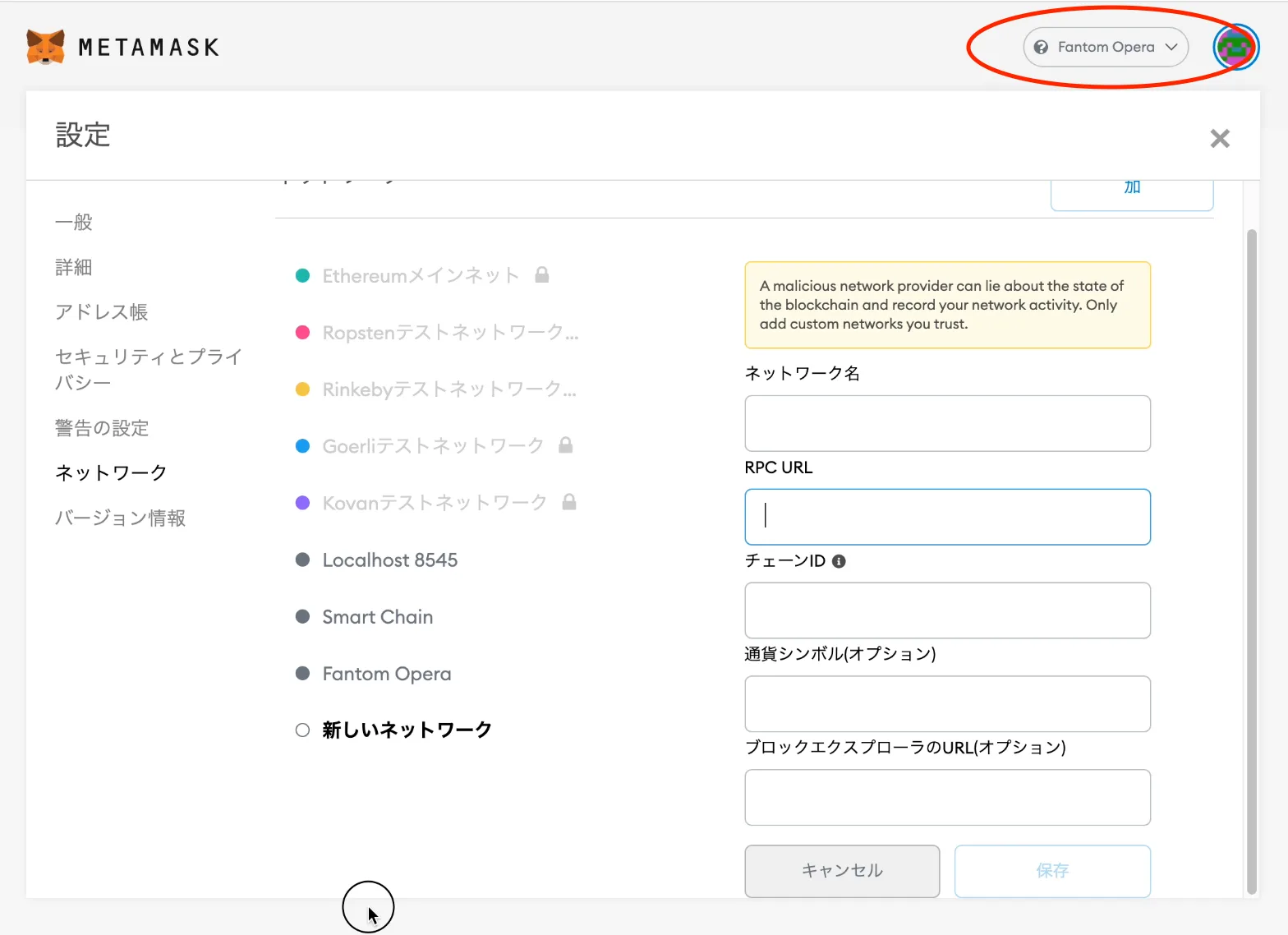Image resolution: width=1288 pixels, height=935 pixels.
Task: Click the partially visible add network button
Action: pos(1132,195)
